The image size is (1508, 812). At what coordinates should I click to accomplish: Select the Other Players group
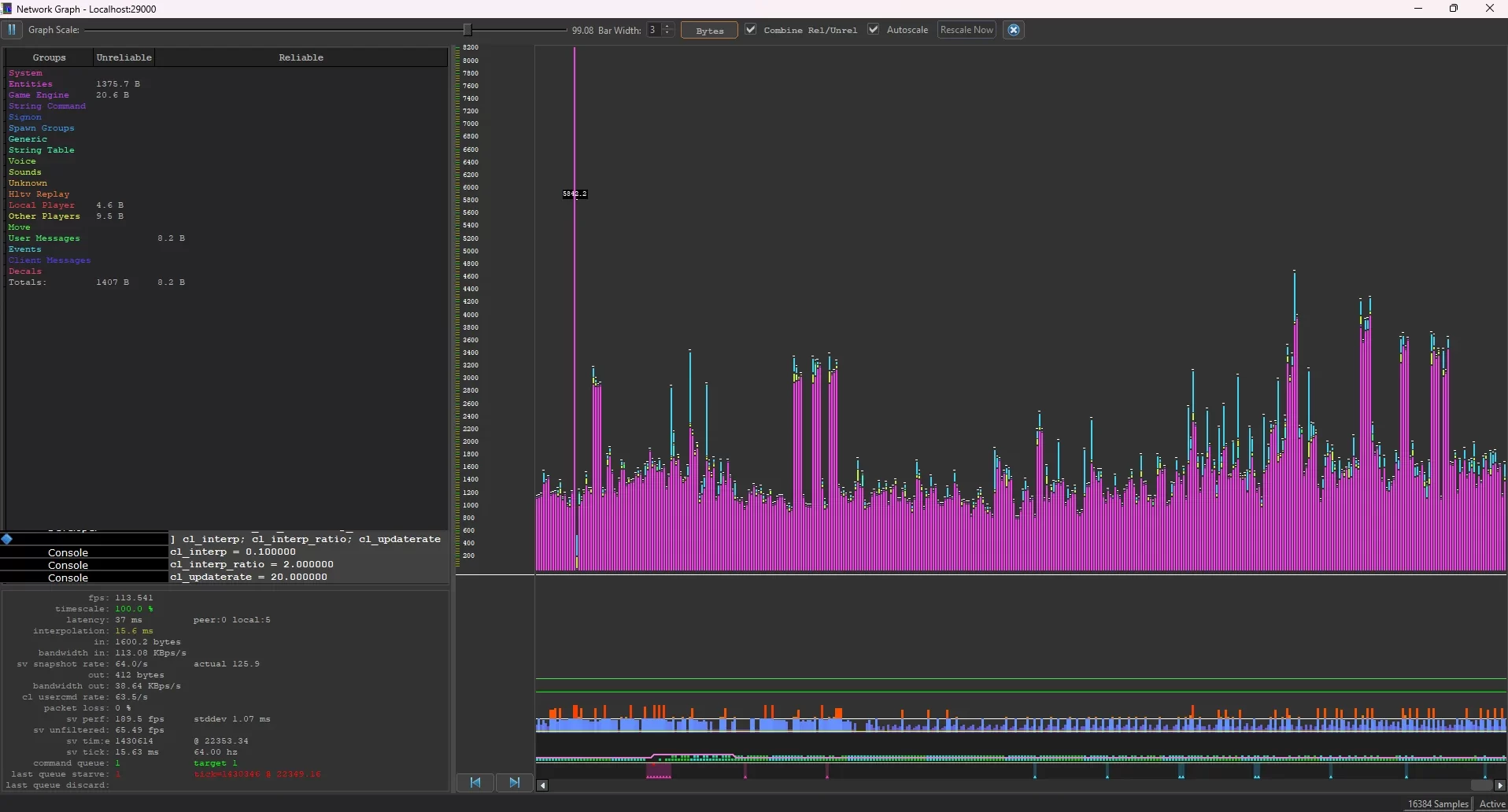click(x=44, y=216)
